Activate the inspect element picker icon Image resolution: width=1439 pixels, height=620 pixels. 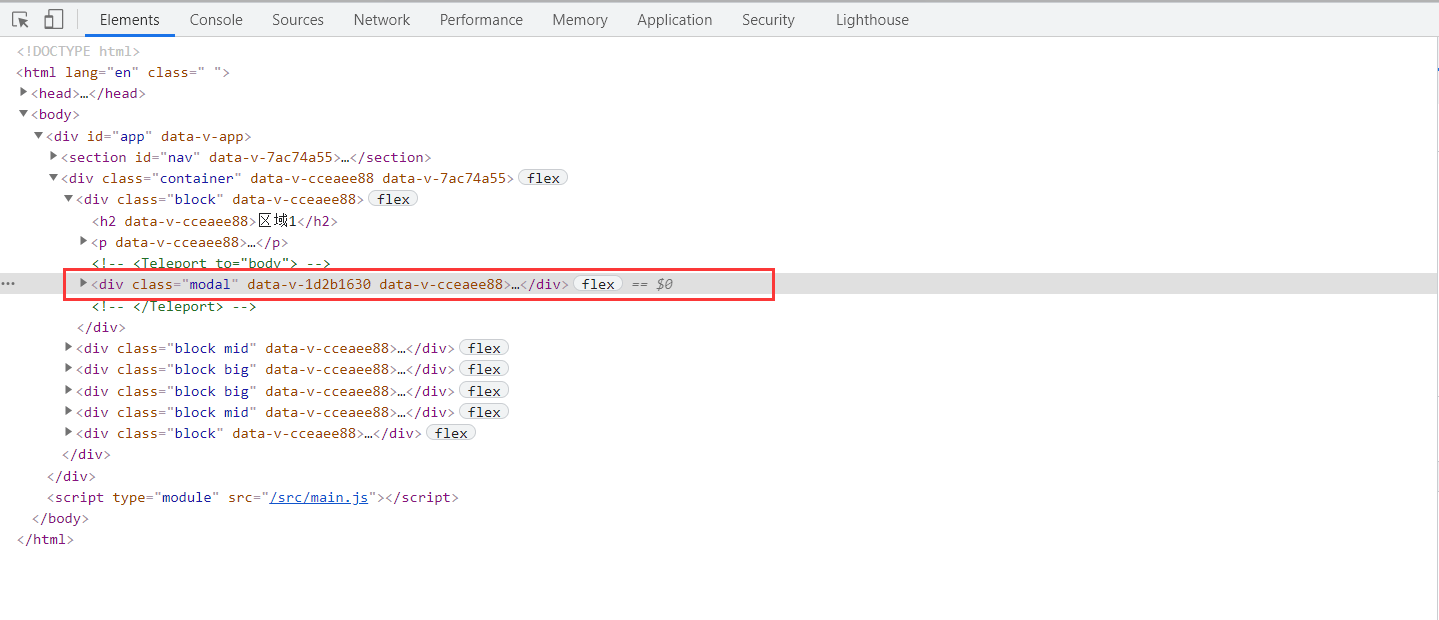pos(20,19)
